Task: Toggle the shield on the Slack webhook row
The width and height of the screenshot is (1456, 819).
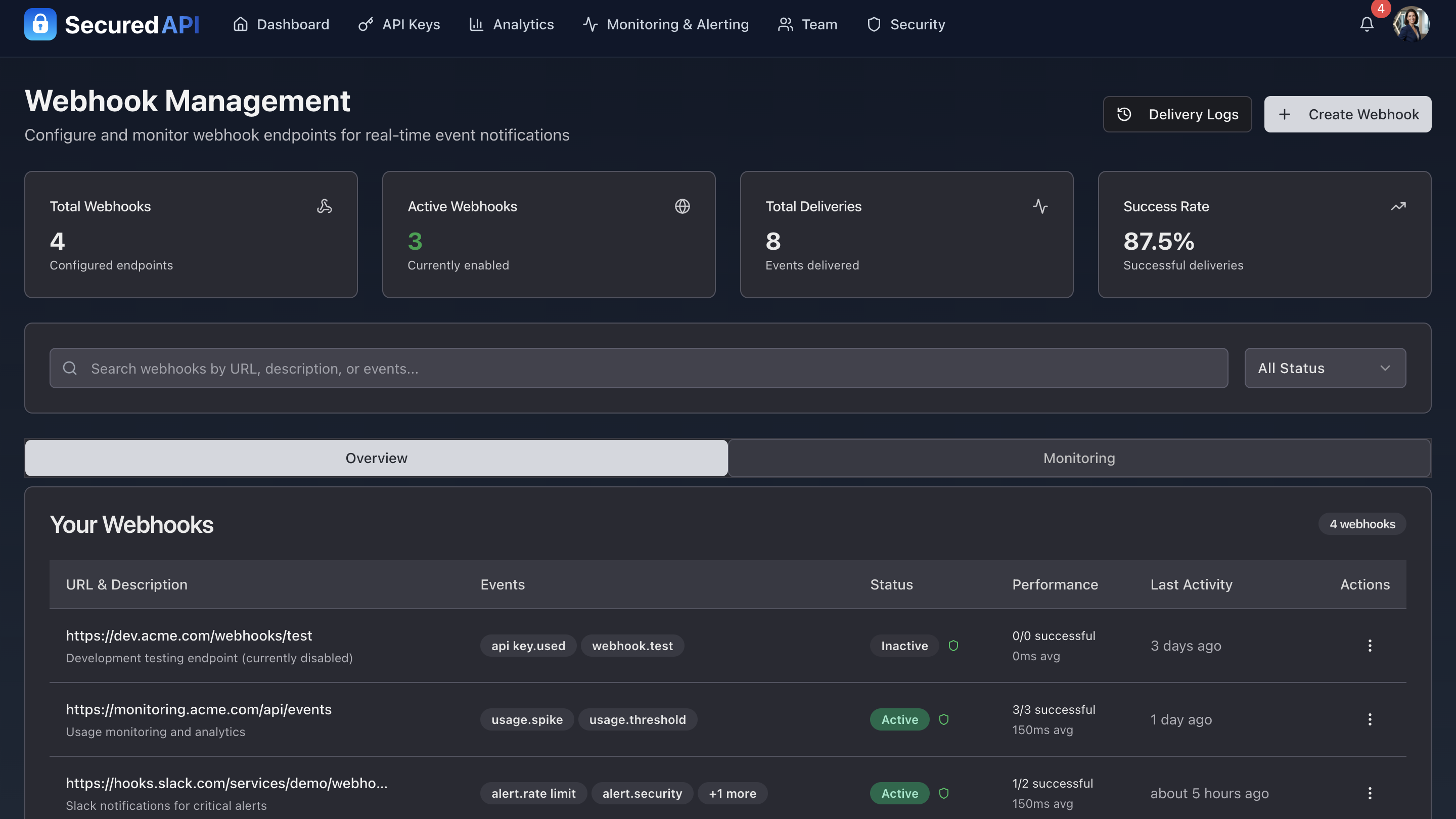Action: pos(944,793)
